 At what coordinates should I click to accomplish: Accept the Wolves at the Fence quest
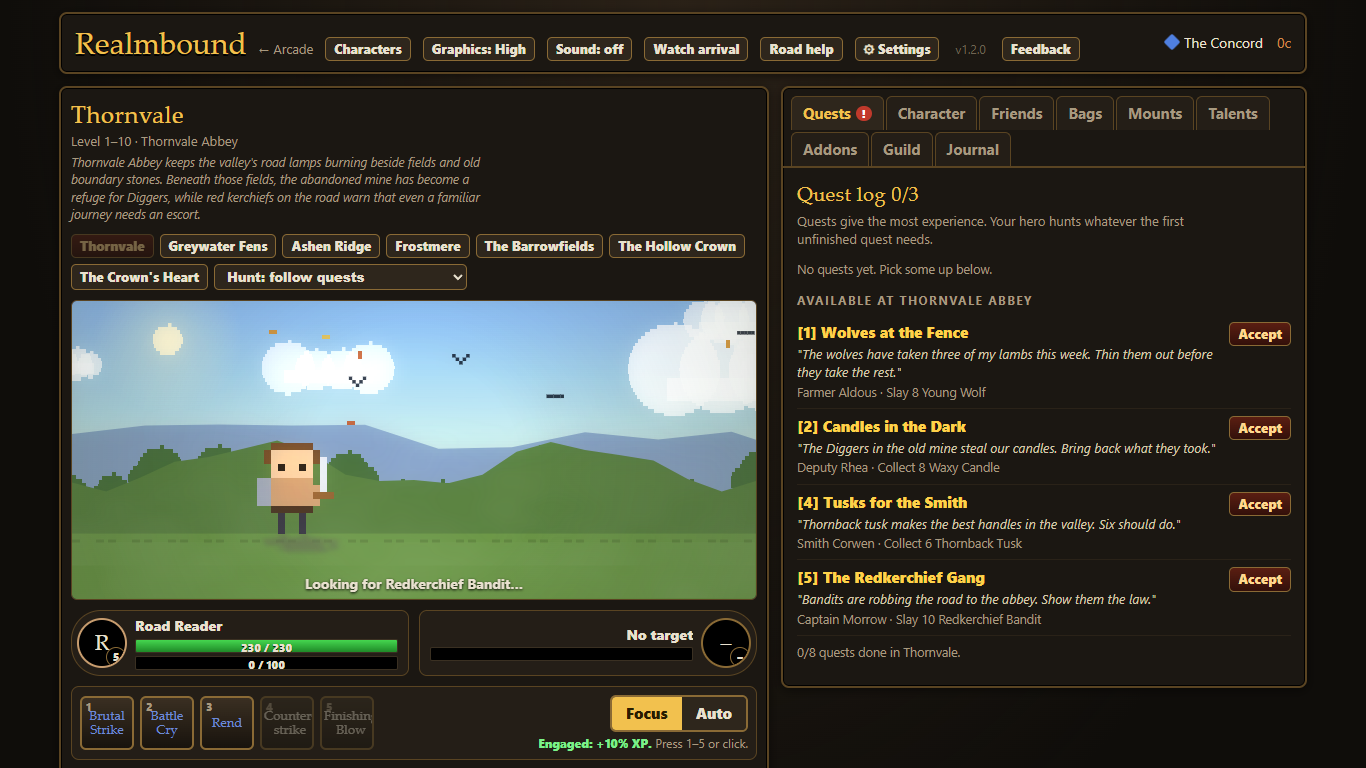1260,335
